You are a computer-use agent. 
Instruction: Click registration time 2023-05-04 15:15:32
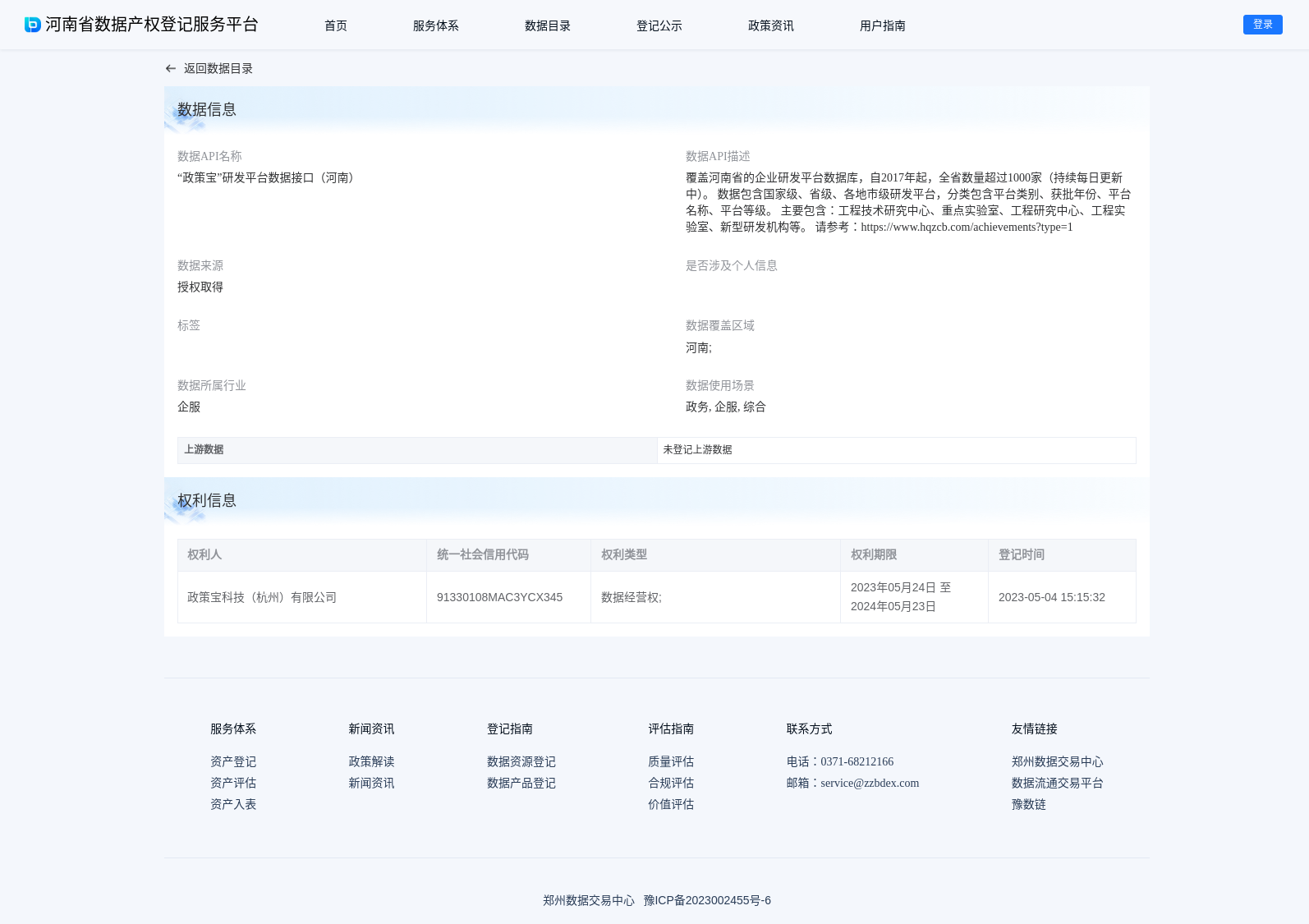tap(1052, 598)
